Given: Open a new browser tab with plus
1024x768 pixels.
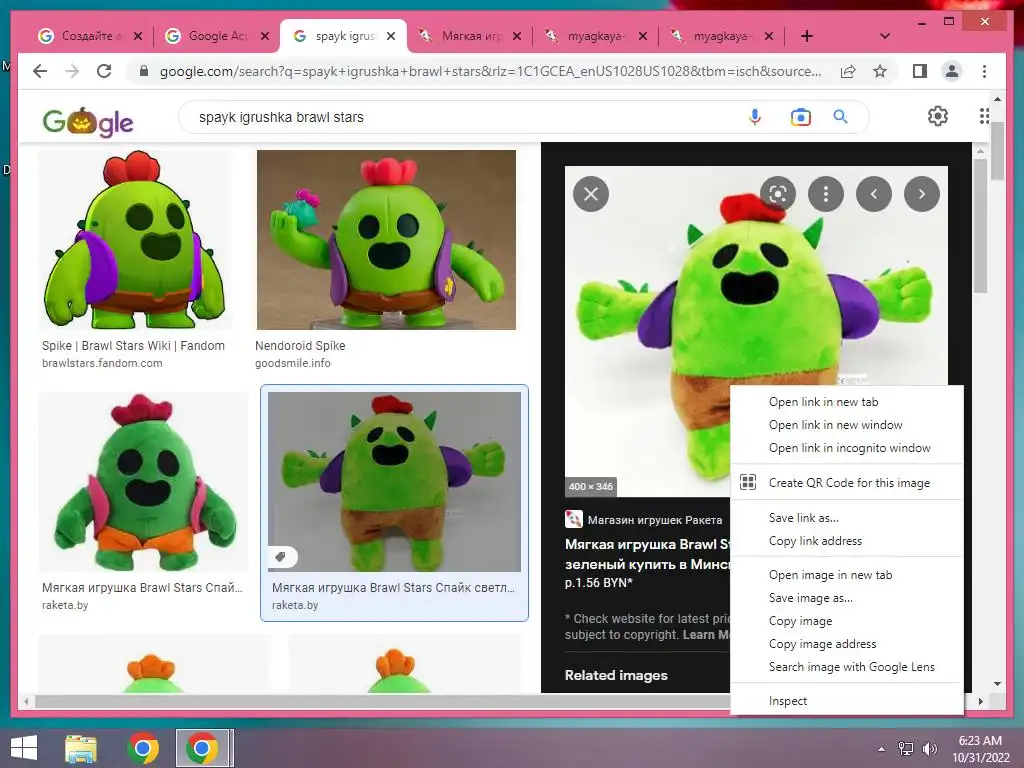Looking at the screenshot, I should pos(807,36).
